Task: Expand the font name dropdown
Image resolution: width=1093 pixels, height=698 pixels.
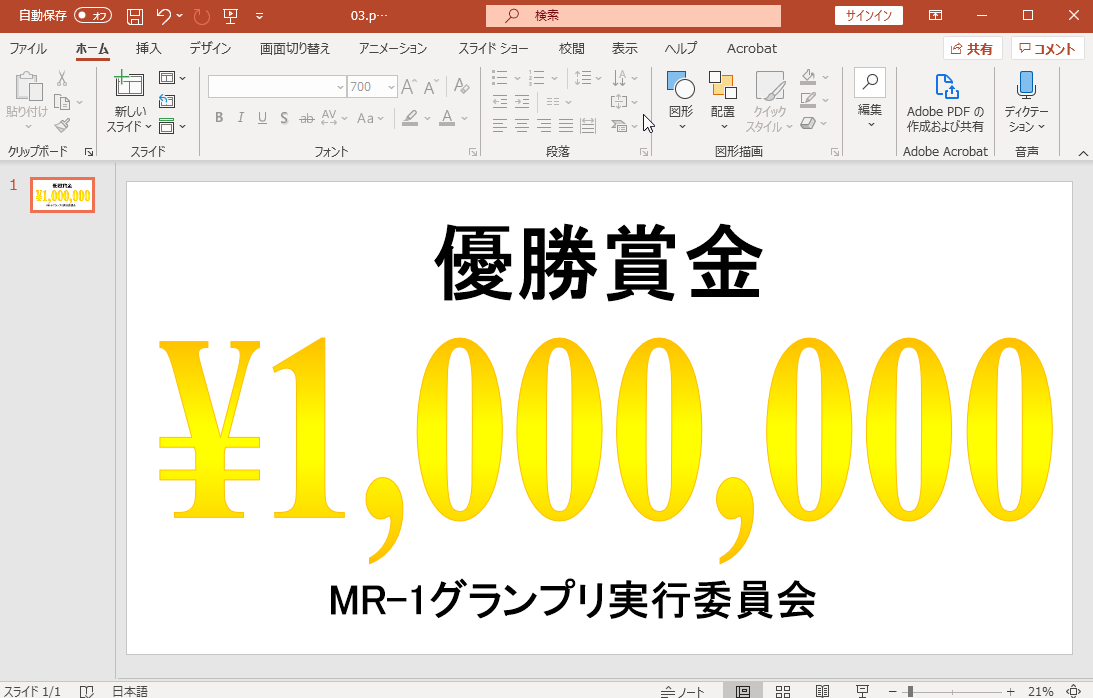Action: point(340,87)
